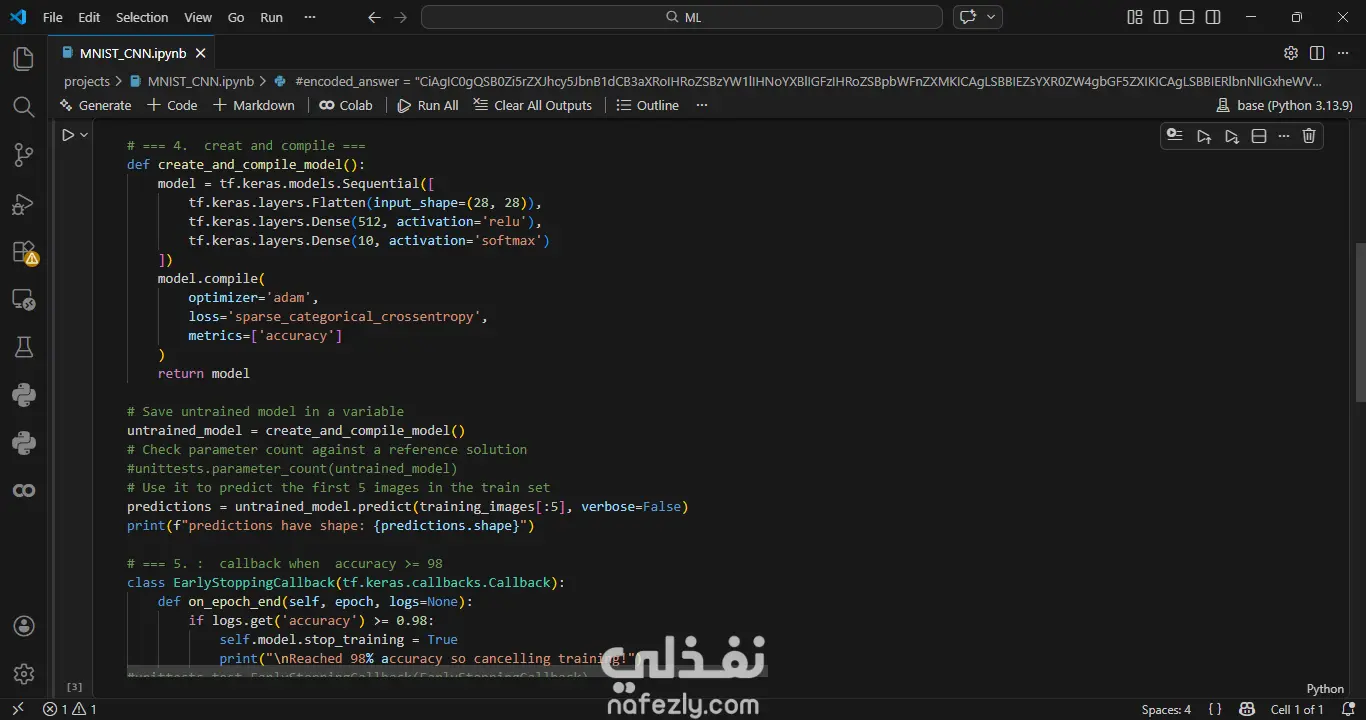Viewport: 1366px width, 720px height.
Task: Click Clear All Outputs
Action: (x=533, y=105)
